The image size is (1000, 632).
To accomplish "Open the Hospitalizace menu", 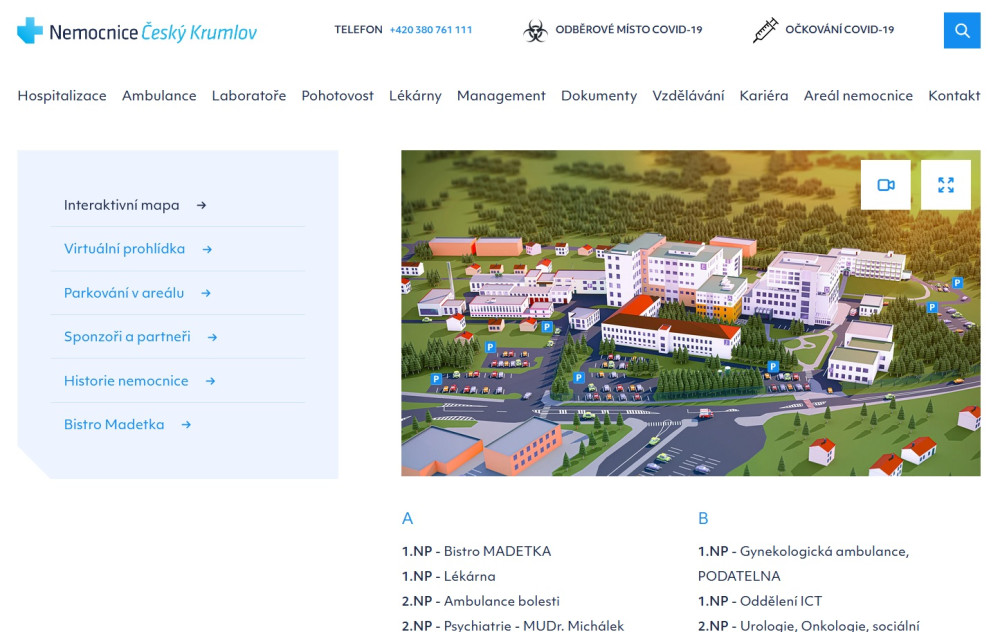I will click(62, 96).
